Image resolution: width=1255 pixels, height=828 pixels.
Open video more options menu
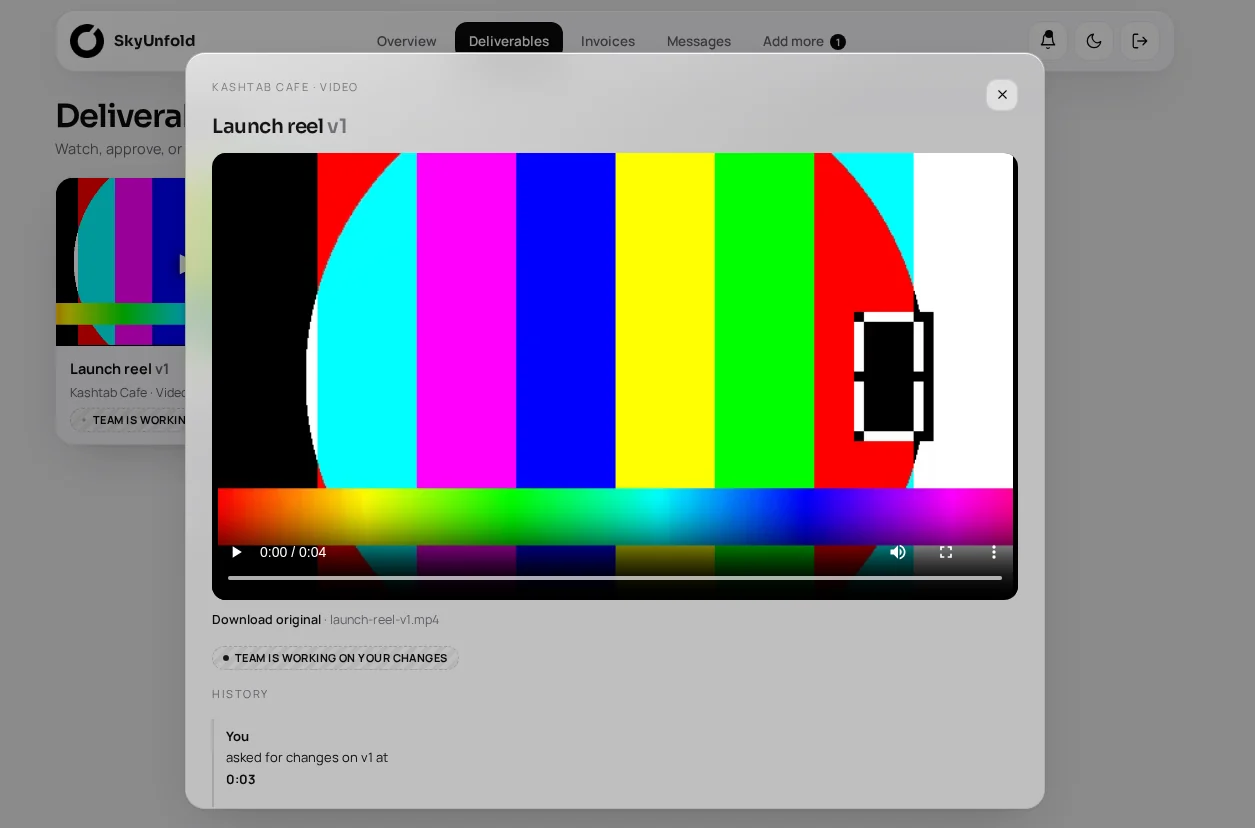(x=994, y=552)
